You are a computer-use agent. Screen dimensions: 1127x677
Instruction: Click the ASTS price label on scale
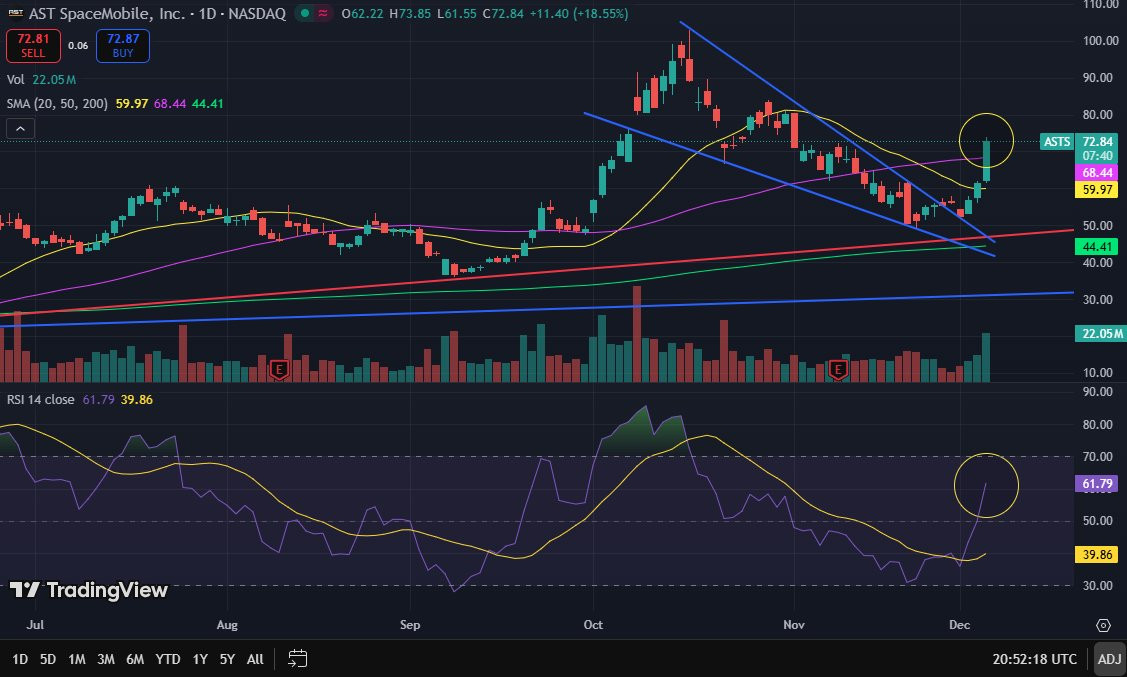1057,142
